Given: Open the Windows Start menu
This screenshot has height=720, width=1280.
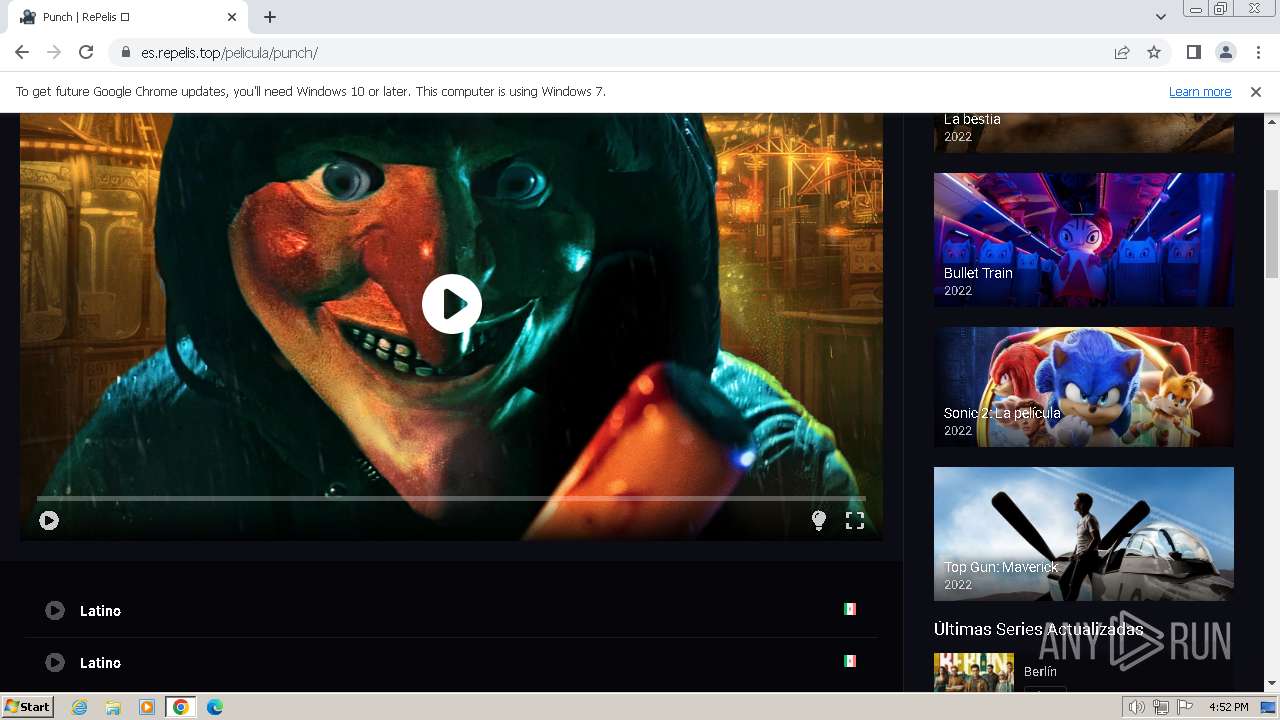Looking at the screenshot, I should click(x=28, y=707).
